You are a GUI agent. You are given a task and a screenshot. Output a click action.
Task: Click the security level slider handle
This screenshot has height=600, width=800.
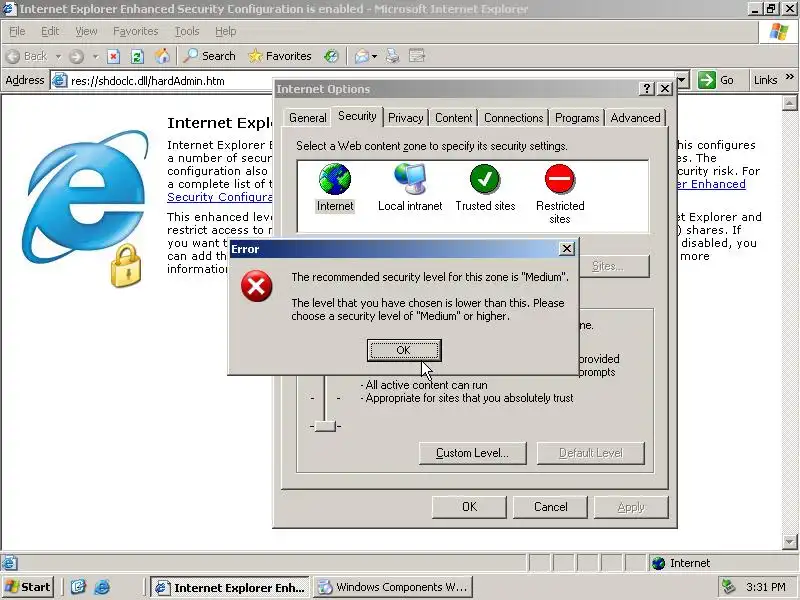click(x=325, y=426)
